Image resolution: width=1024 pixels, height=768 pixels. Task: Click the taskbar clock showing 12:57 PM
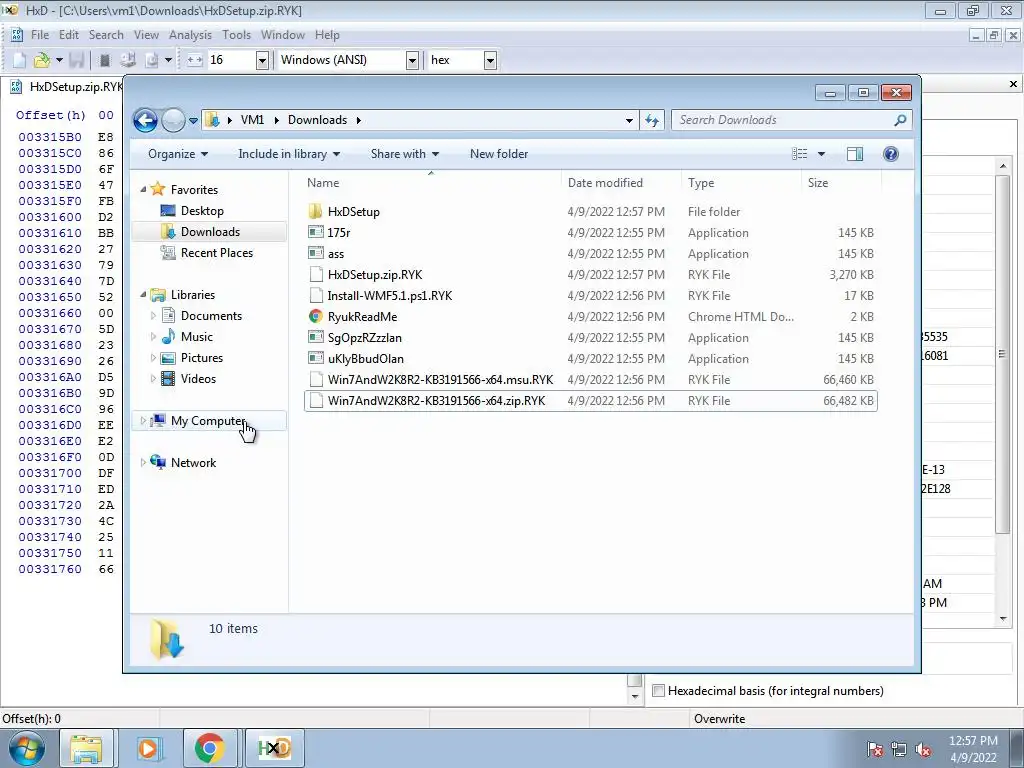pyautogui.click(x=973, y=749)
